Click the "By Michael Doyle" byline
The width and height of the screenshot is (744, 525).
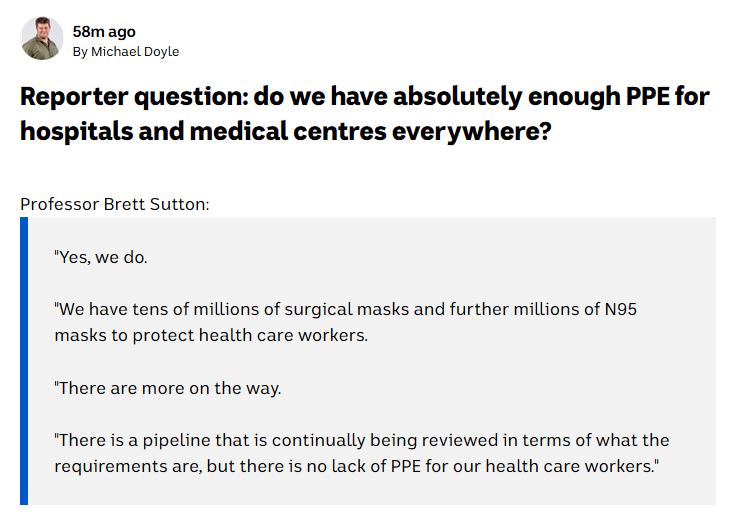click(x=126, y=51)
